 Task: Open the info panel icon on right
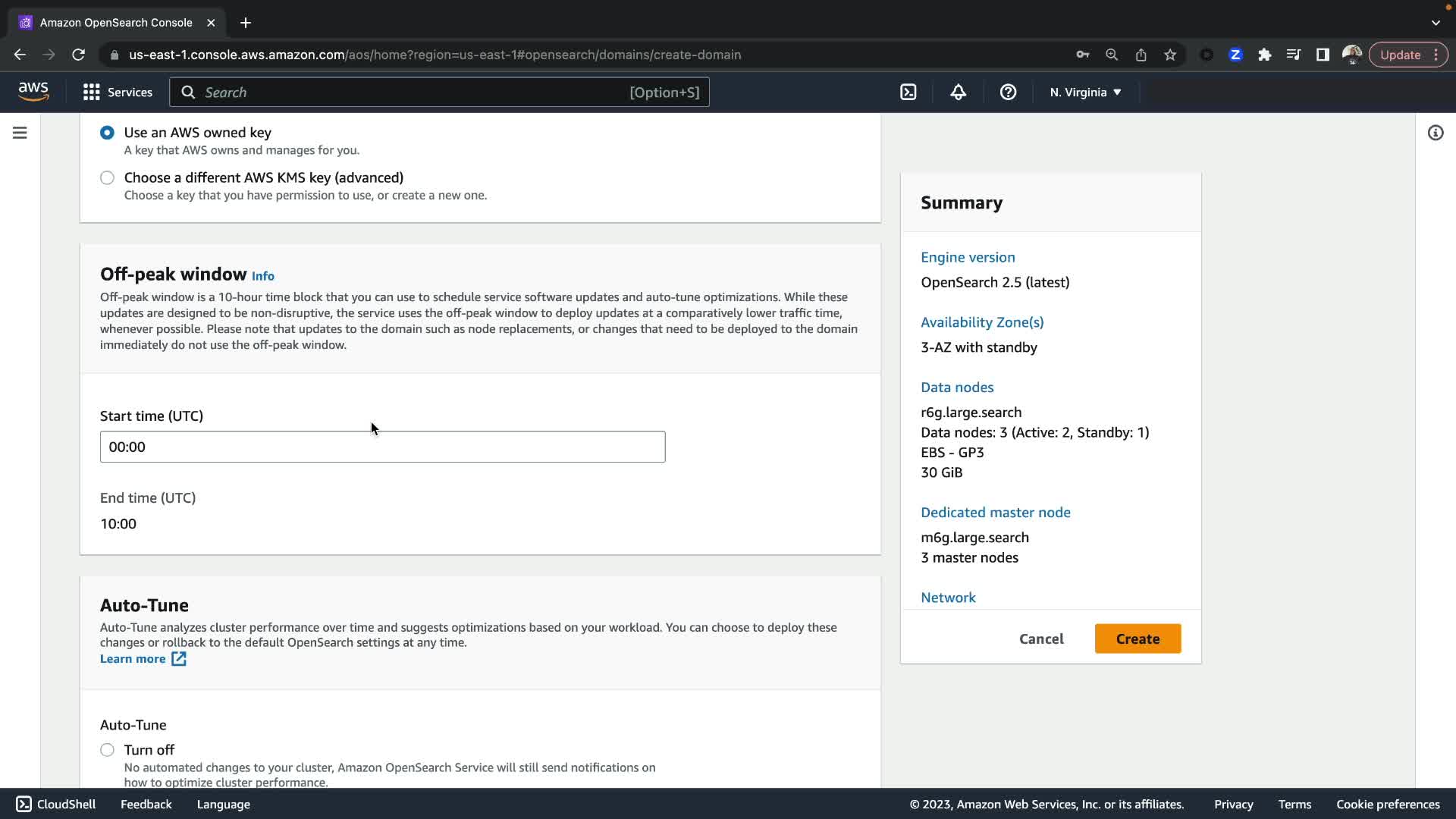pyautogui.click(x=1435, y=133)
